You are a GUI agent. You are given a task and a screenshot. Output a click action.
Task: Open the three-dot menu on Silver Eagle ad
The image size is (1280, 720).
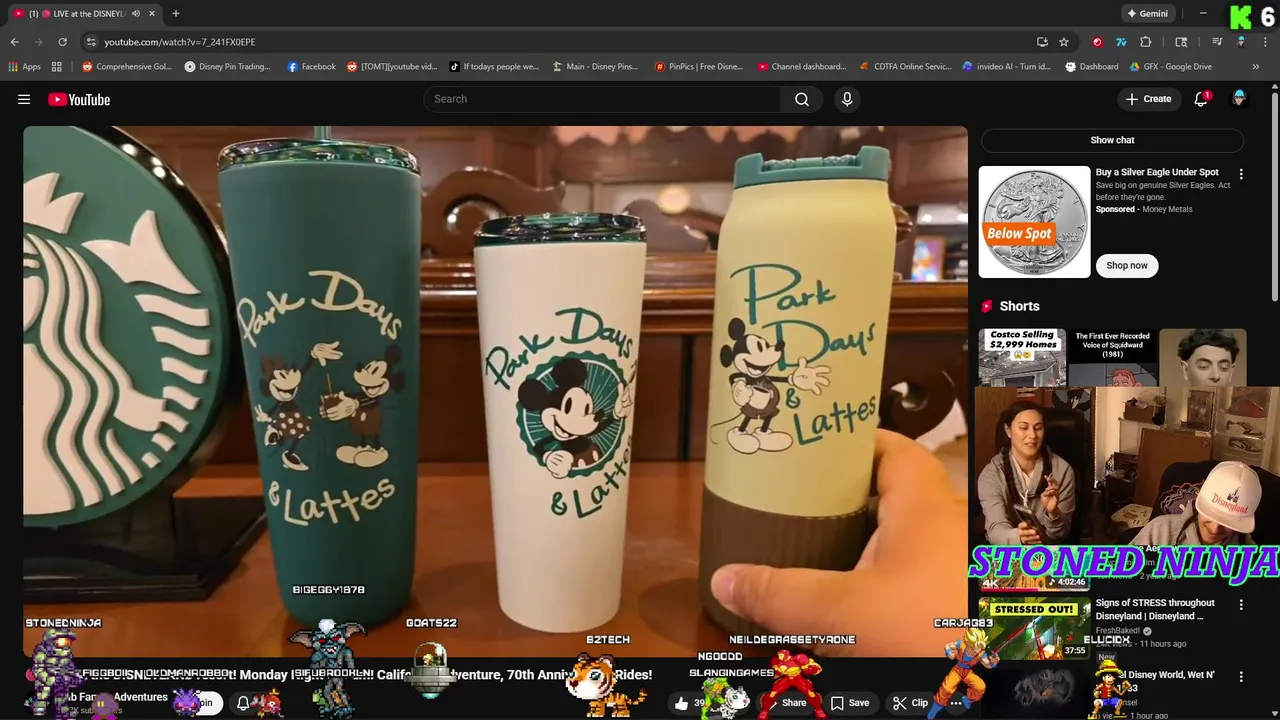pyautogui.click(x=1241, y=174)
